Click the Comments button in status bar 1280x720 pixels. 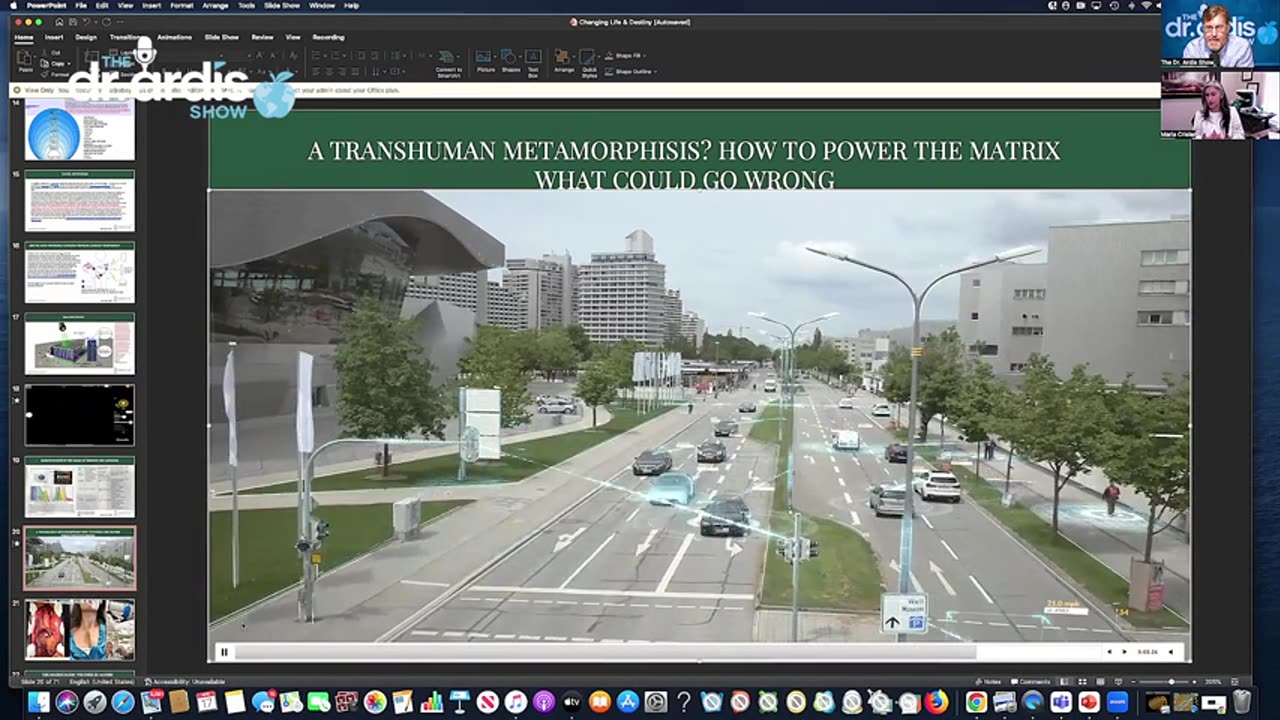1031,682
